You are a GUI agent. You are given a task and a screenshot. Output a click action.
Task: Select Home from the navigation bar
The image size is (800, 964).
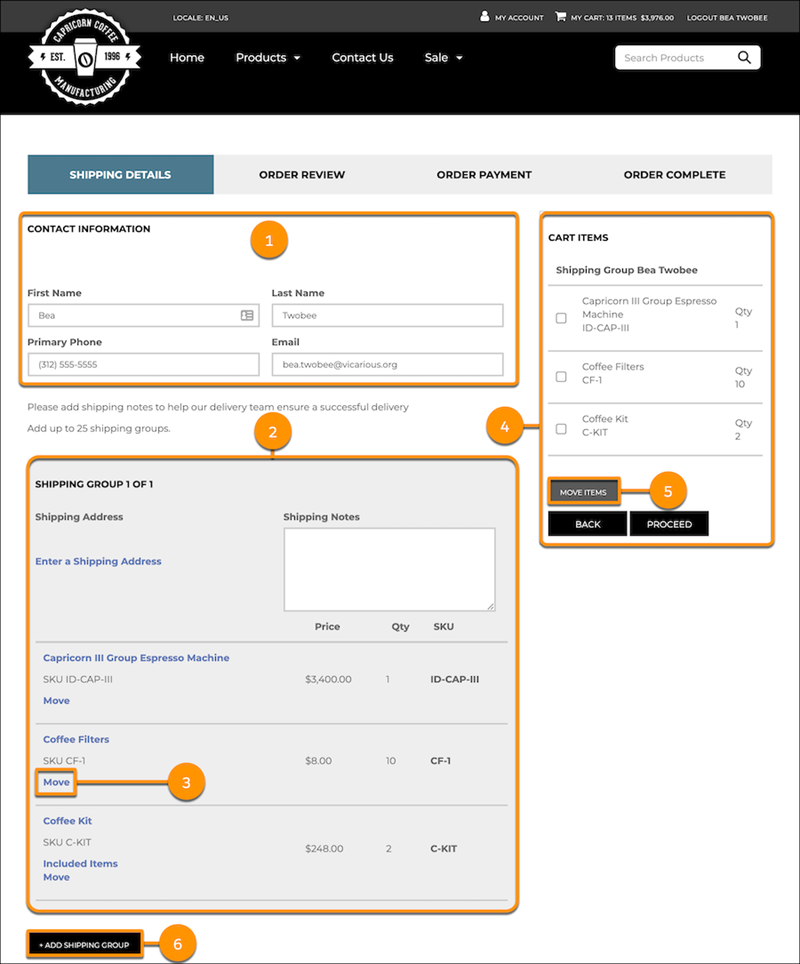[x=187, y=57]
